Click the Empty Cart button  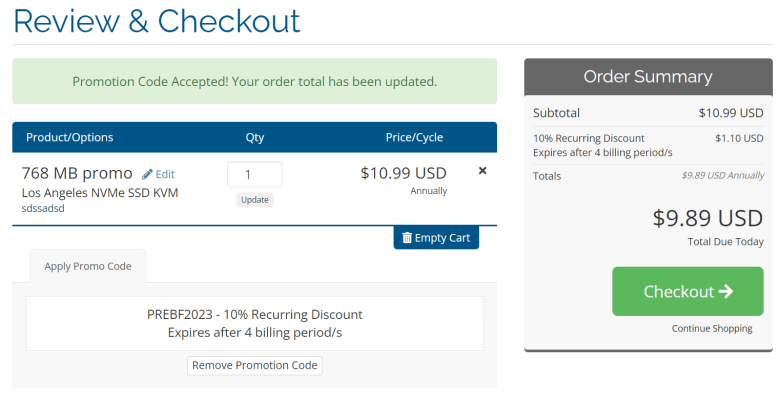(436, 238)
